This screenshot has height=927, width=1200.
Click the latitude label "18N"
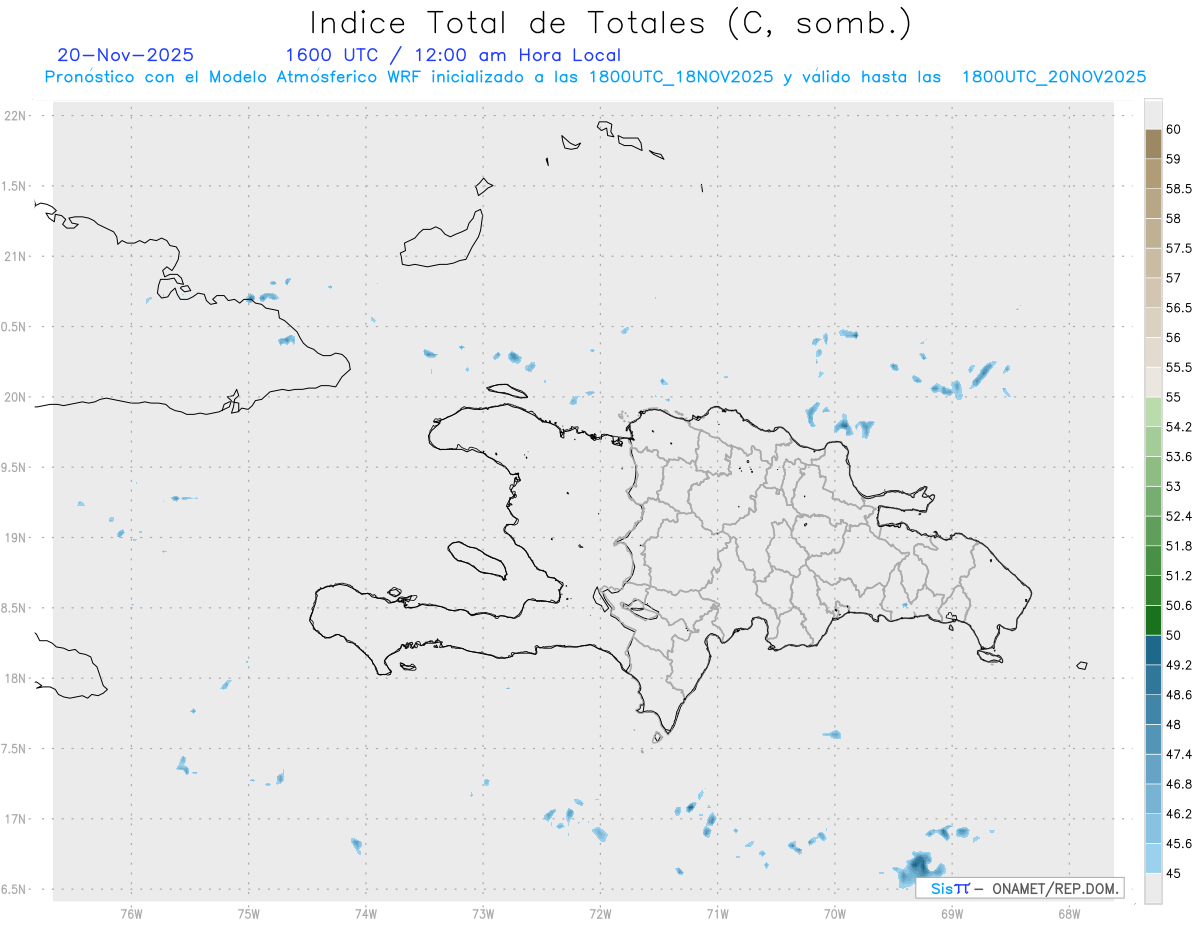tap(17, 678)
